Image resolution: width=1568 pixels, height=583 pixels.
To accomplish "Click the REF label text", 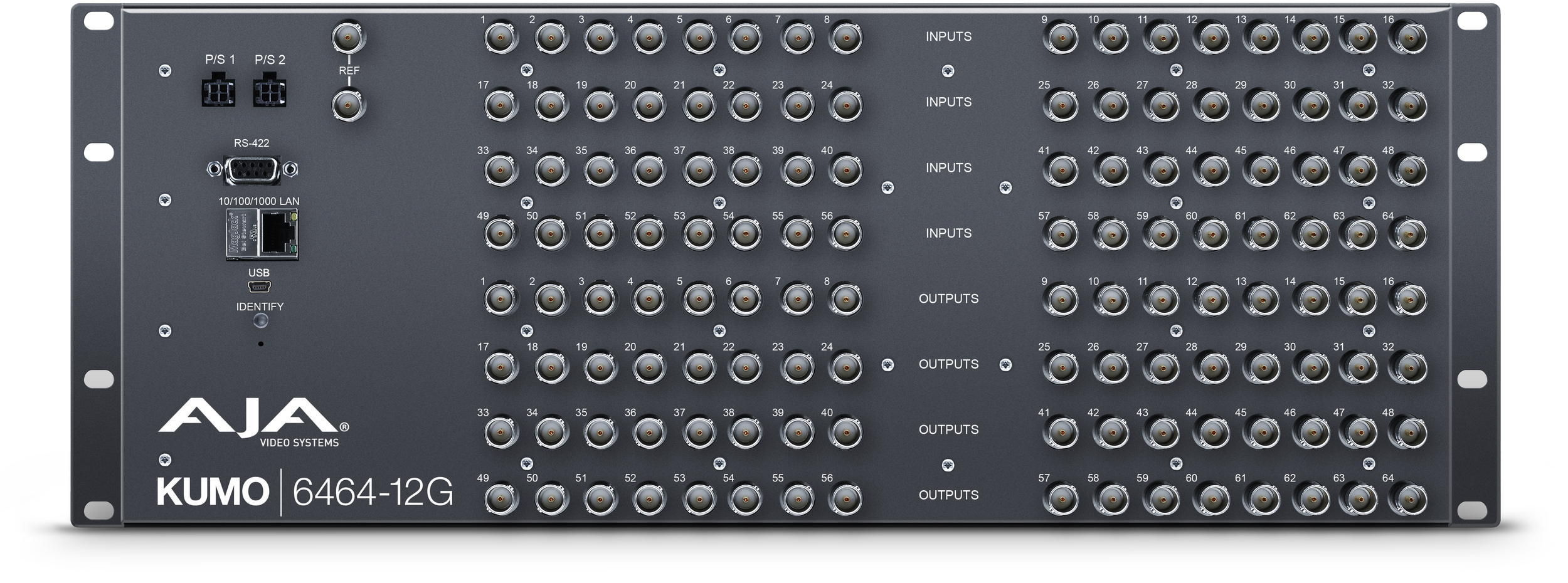I will [349, 71].
